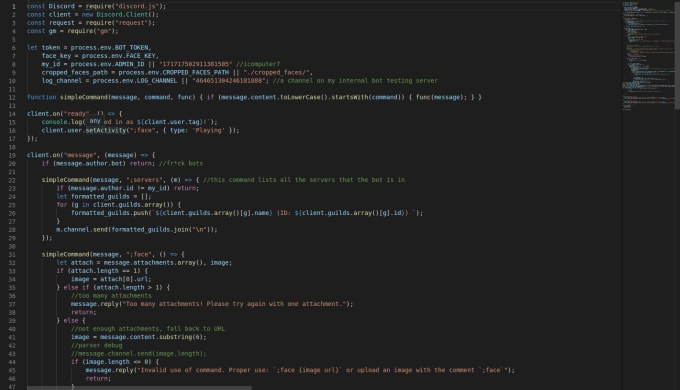
Task: Click the "message" event string on line 19
Action: pyautogui.click(x=80, y=155)
